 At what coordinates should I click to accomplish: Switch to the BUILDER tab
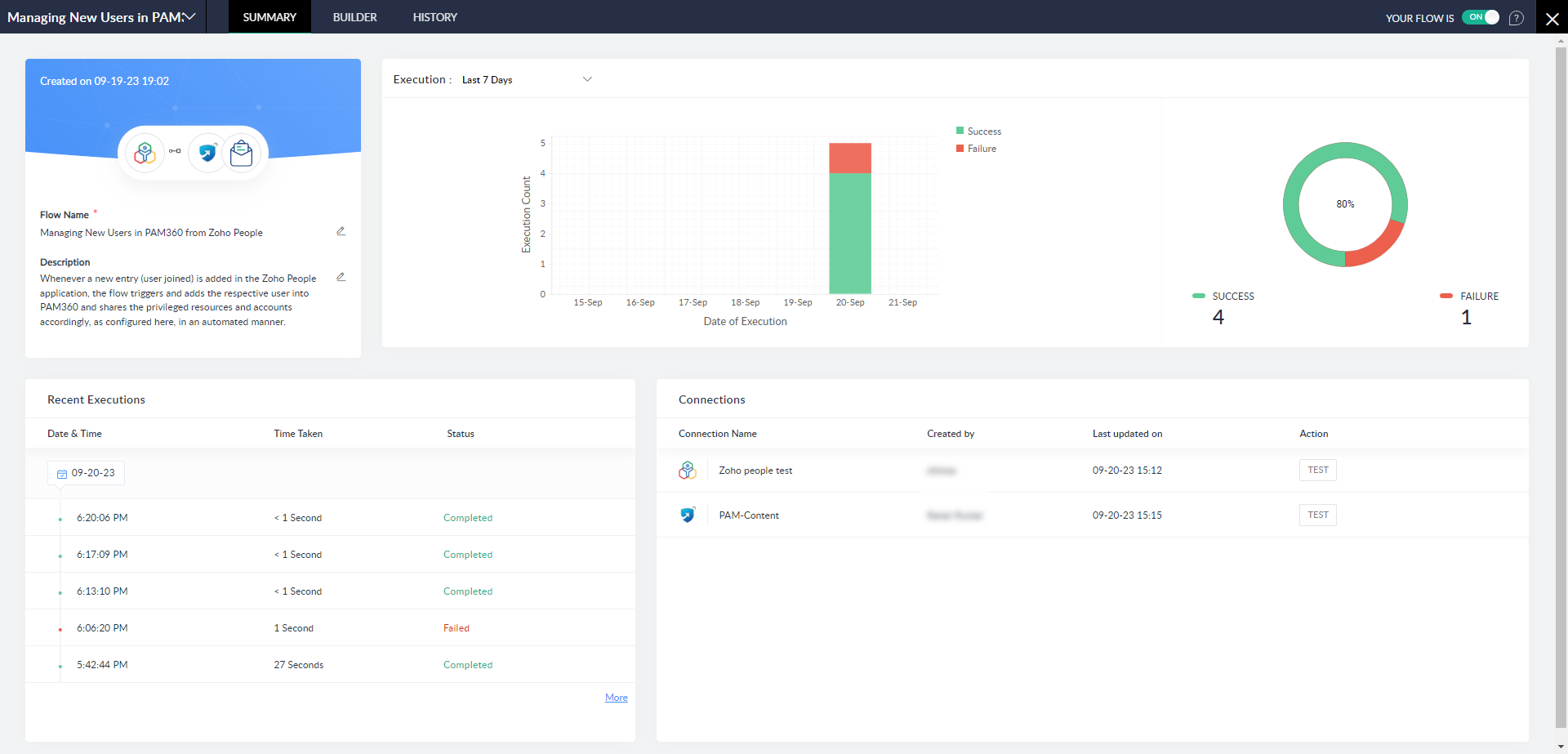point(354,16)
